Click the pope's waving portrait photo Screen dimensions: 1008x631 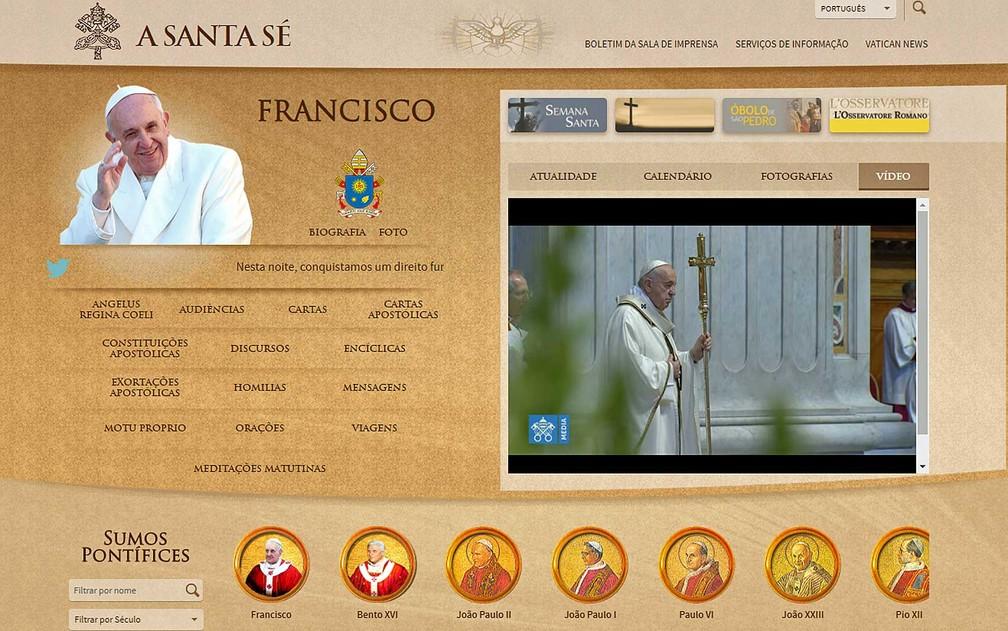[x=156, y=164]
